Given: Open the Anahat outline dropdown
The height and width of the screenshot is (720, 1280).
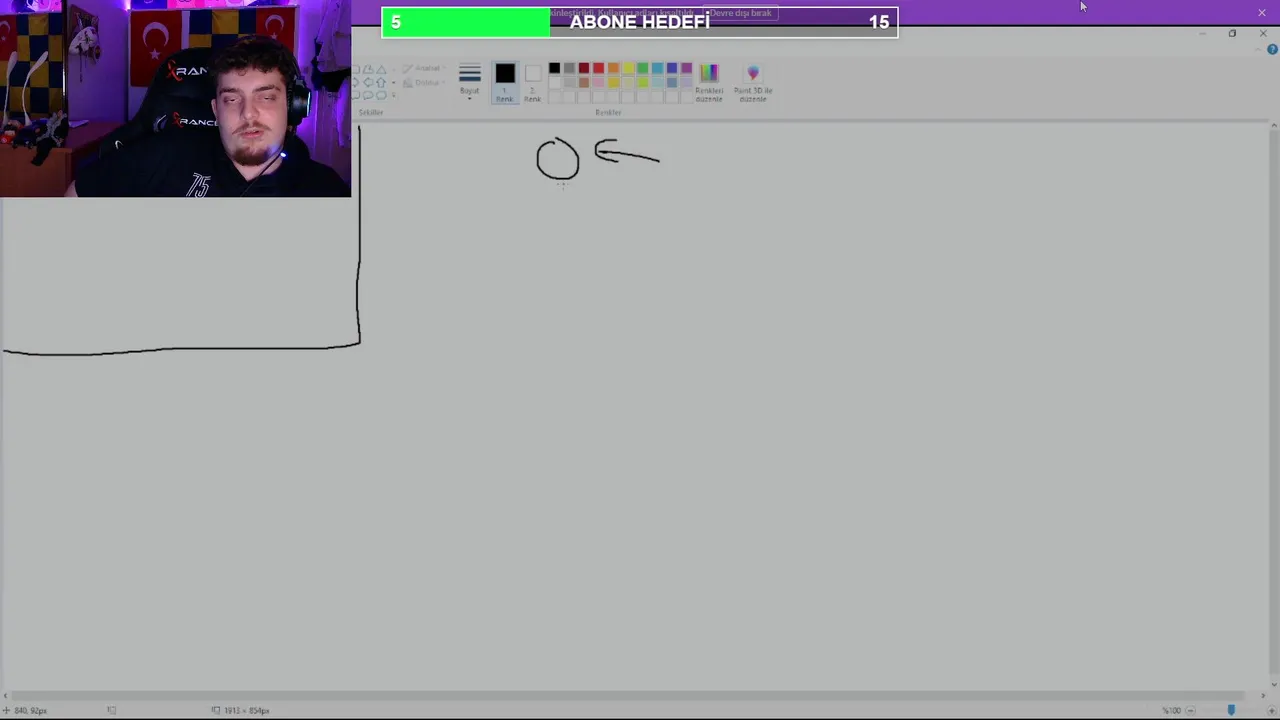Looking at the screenshot, I should click(424, 68).
